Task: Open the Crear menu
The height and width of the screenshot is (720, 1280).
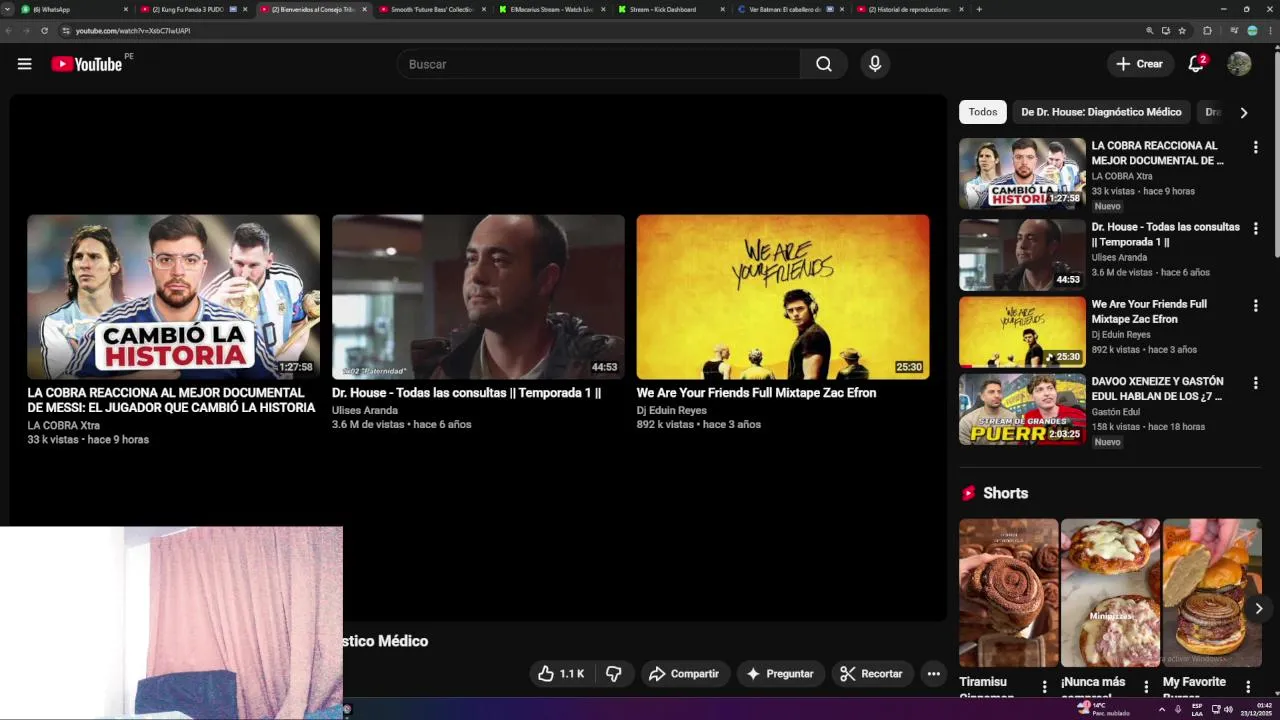Action: (1140, 64)
